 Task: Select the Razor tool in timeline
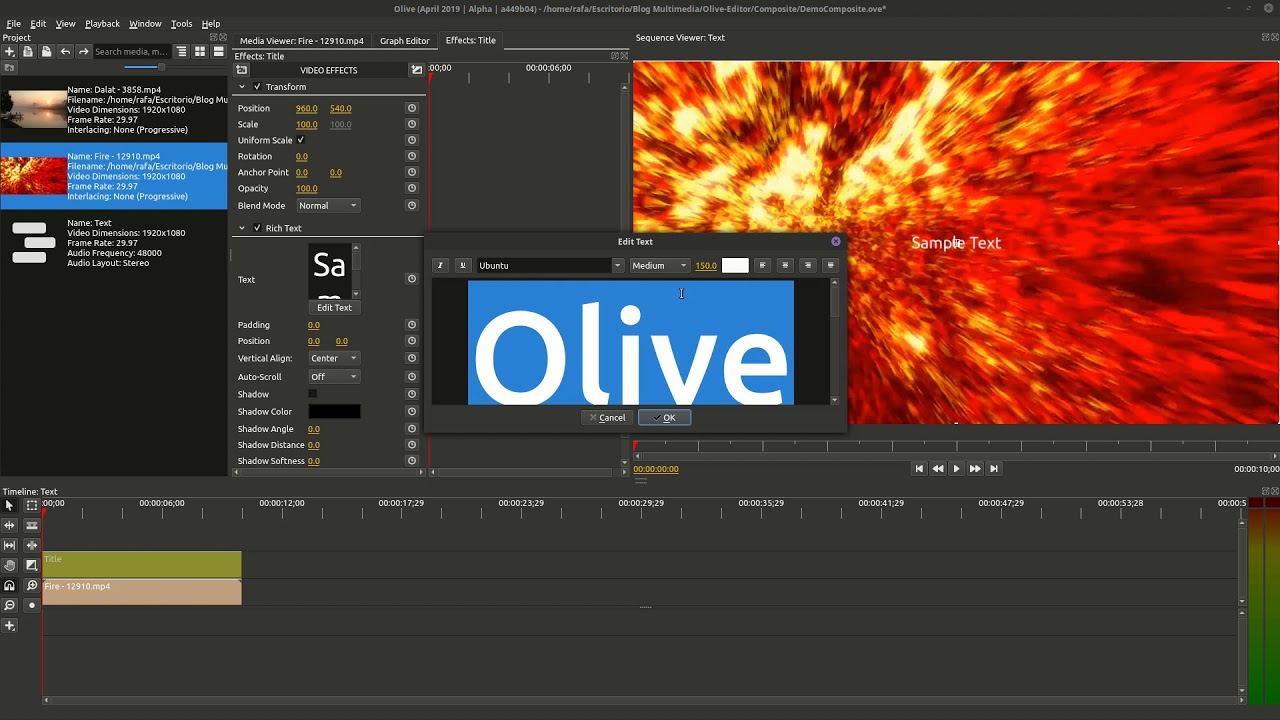[31, 525]
